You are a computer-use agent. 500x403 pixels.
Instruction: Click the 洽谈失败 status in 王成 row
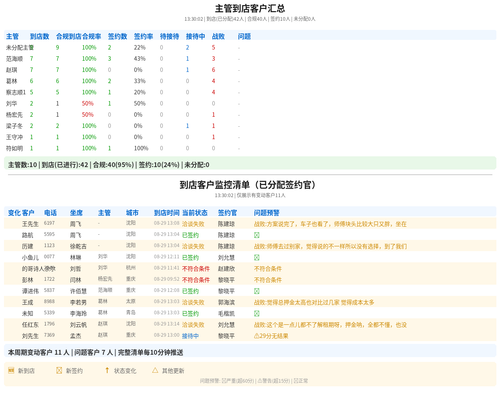coord(193,302)
